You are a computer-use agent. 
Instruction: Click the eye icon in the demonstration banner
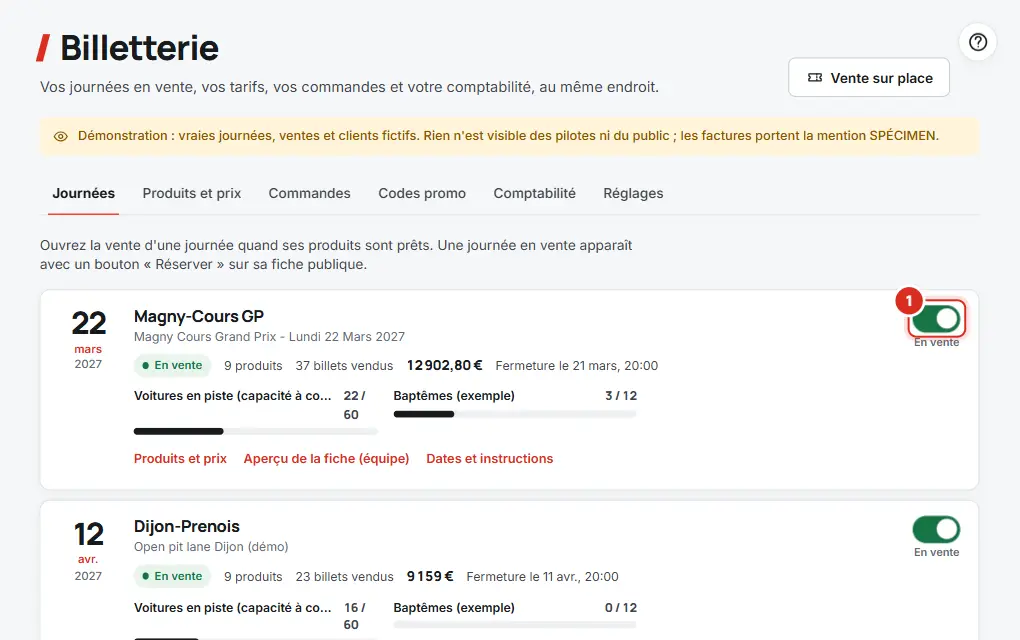click(60, 136)
